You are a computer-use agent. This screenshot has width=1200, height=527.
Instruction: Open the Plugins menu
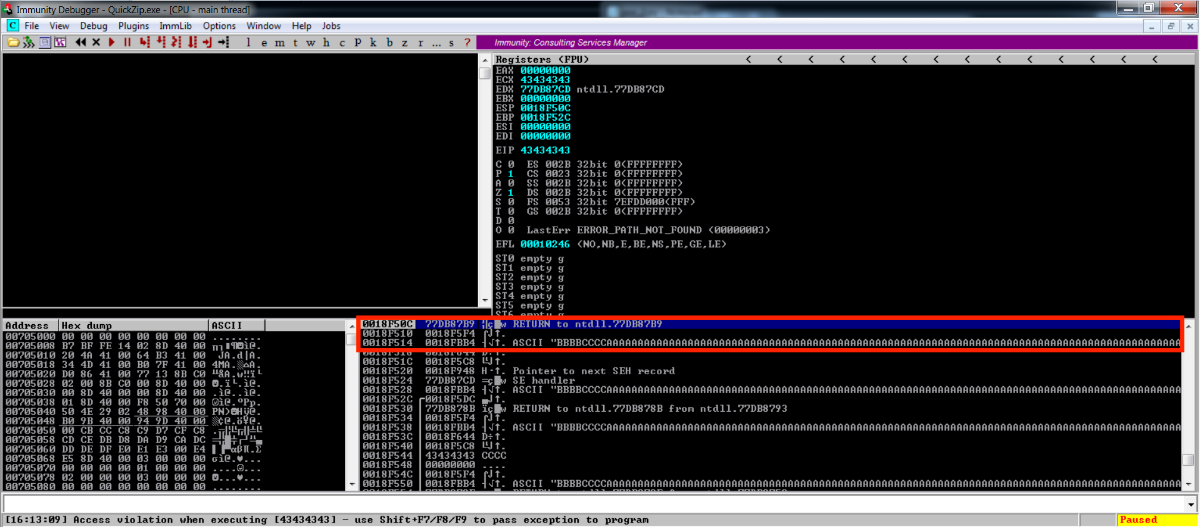(133, 25)
